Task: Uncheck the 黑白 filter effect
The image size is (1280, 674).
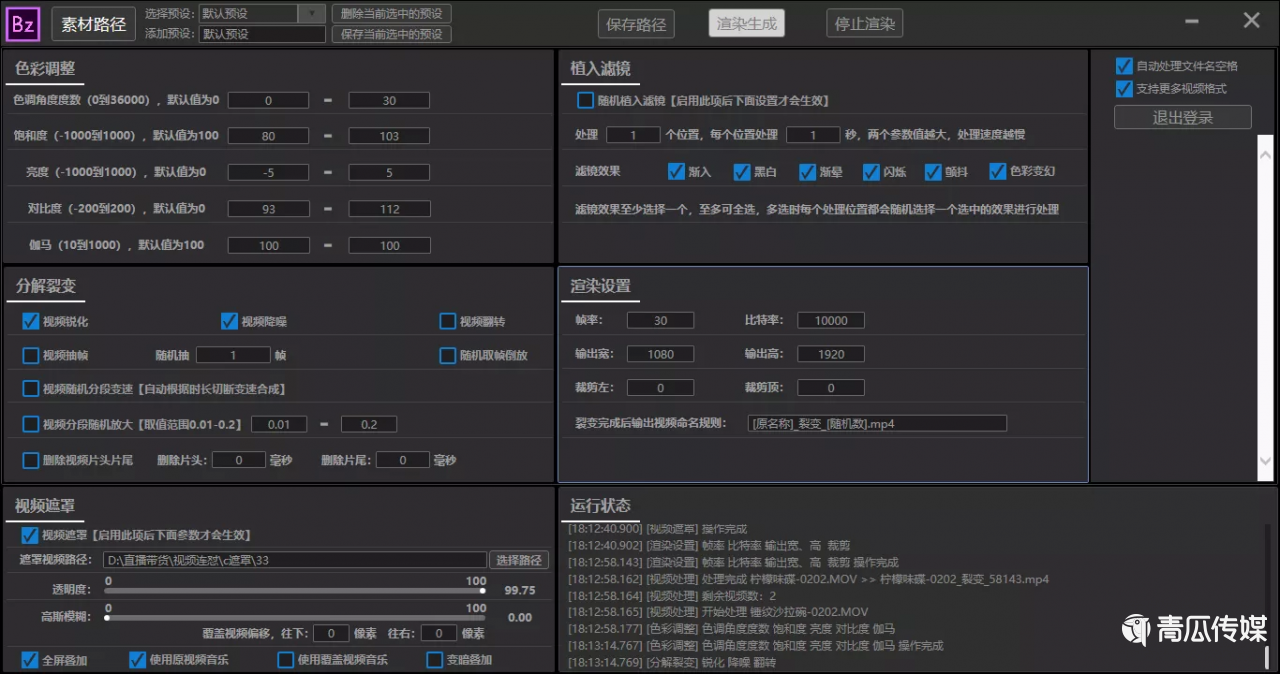Action: pos(742,172)
